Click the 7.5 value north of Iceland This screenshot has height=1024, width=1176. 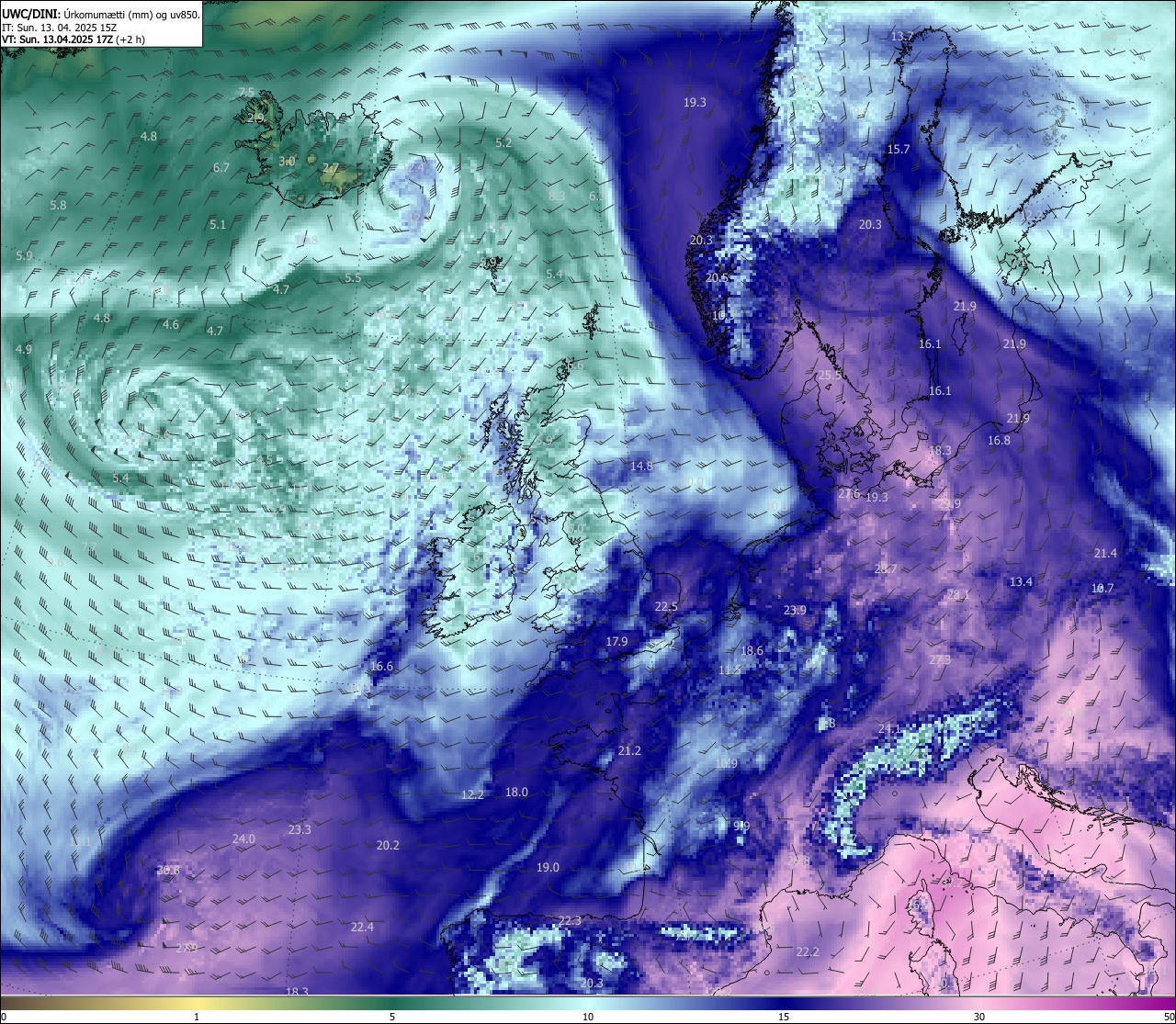click(246, 93)
